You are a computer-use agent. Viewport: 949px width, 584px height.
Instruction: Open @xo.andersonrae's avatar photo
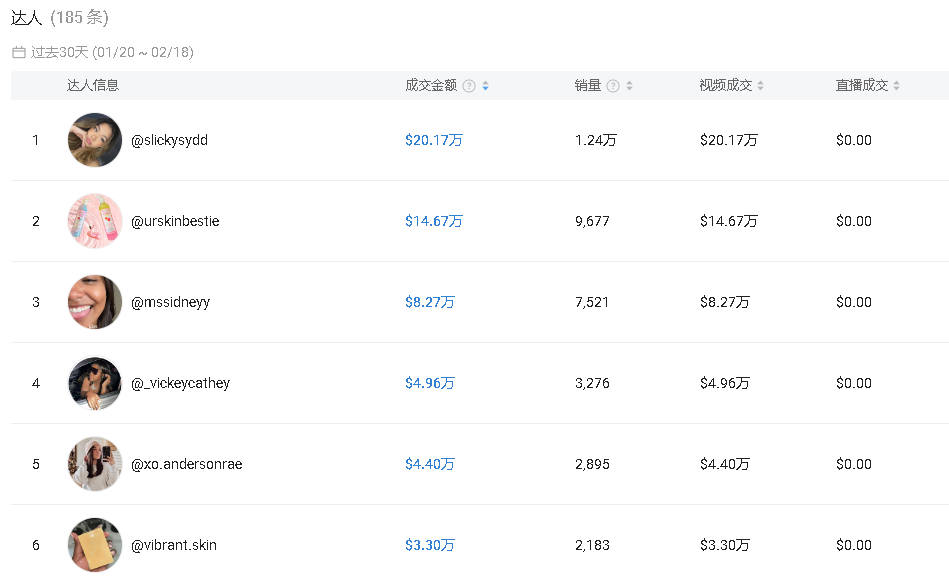pos(95,464)
